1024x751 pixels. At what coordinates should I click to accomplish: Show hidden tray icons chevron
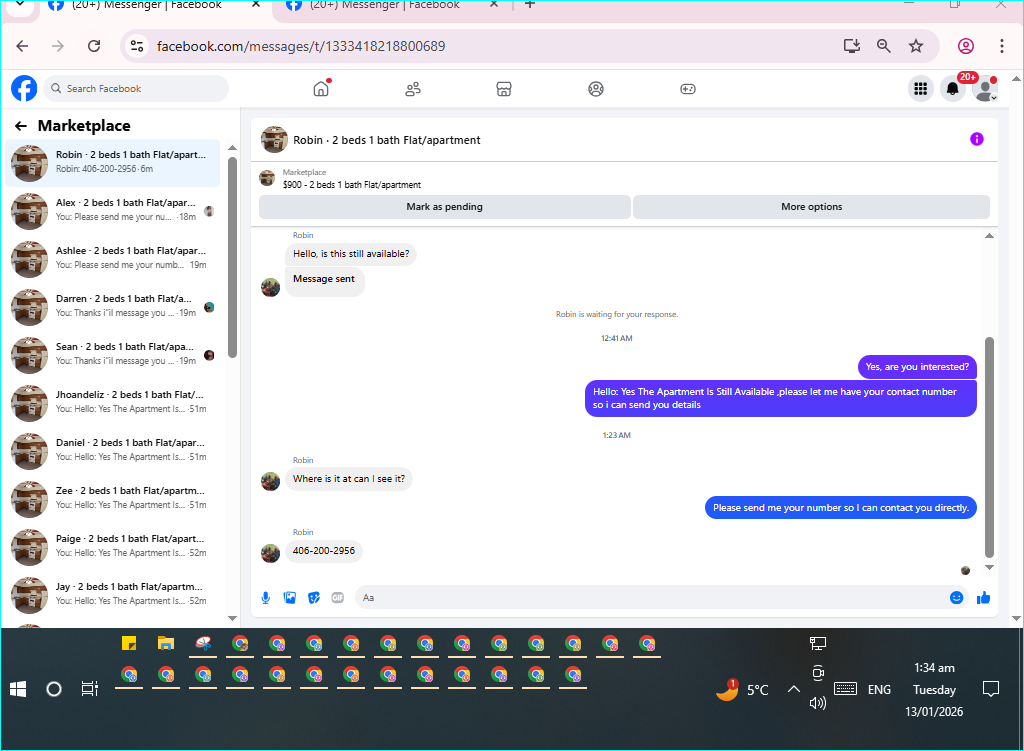793,689
